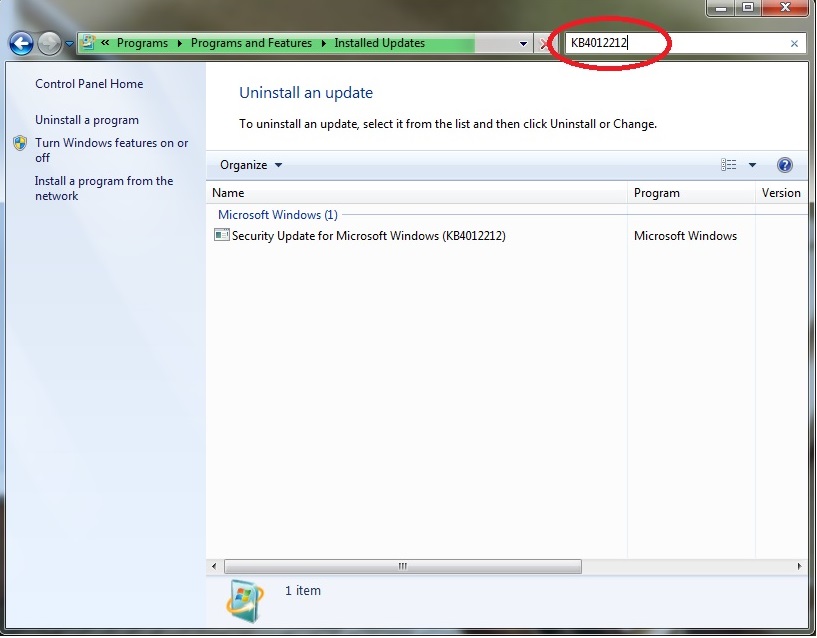The image size is (817, 638).
Task: Open Control Panel Home link
Action: (89, 84)
